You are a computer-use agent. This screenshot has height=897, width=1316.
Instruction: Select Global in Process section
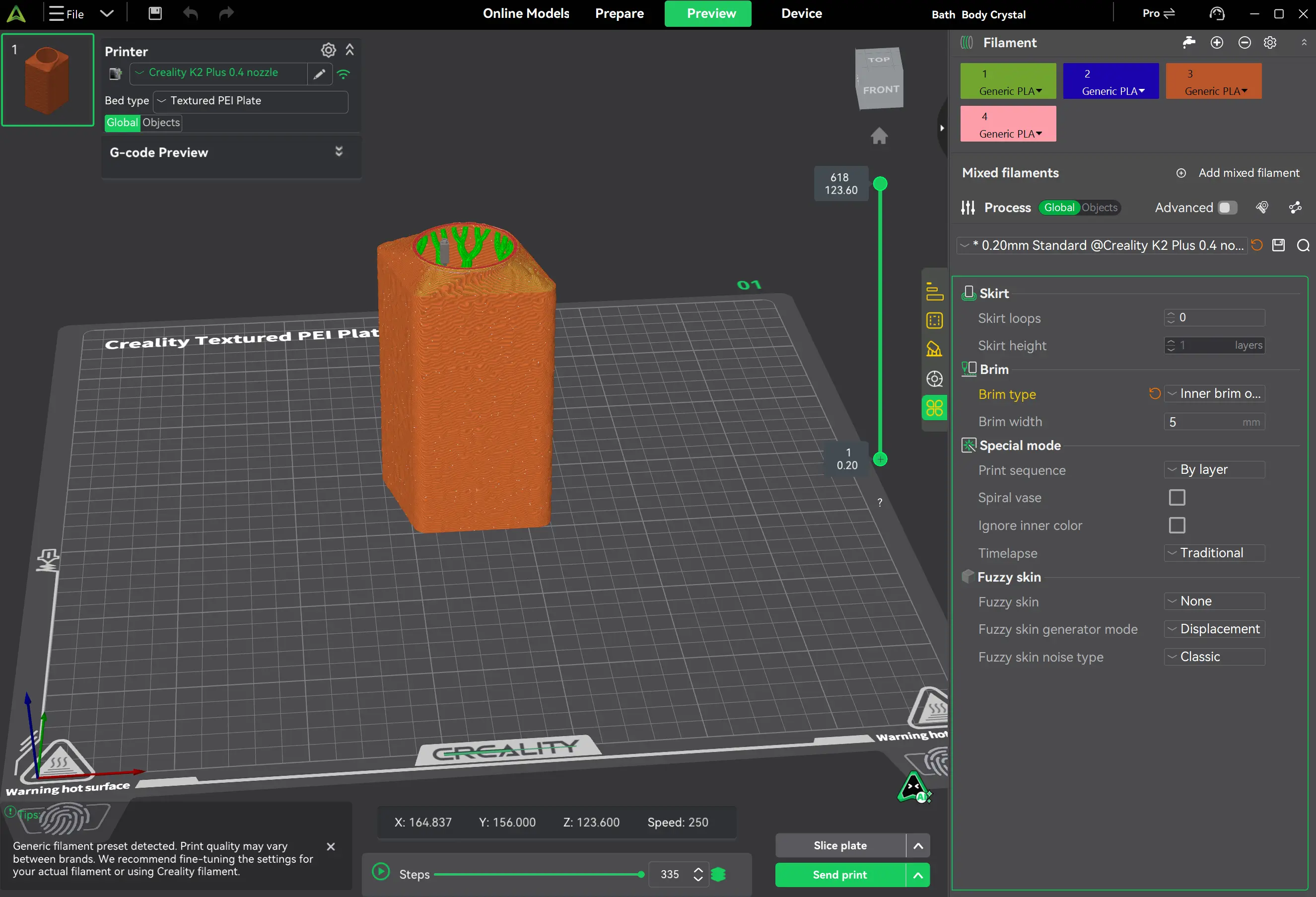(x=1058, y=208)
